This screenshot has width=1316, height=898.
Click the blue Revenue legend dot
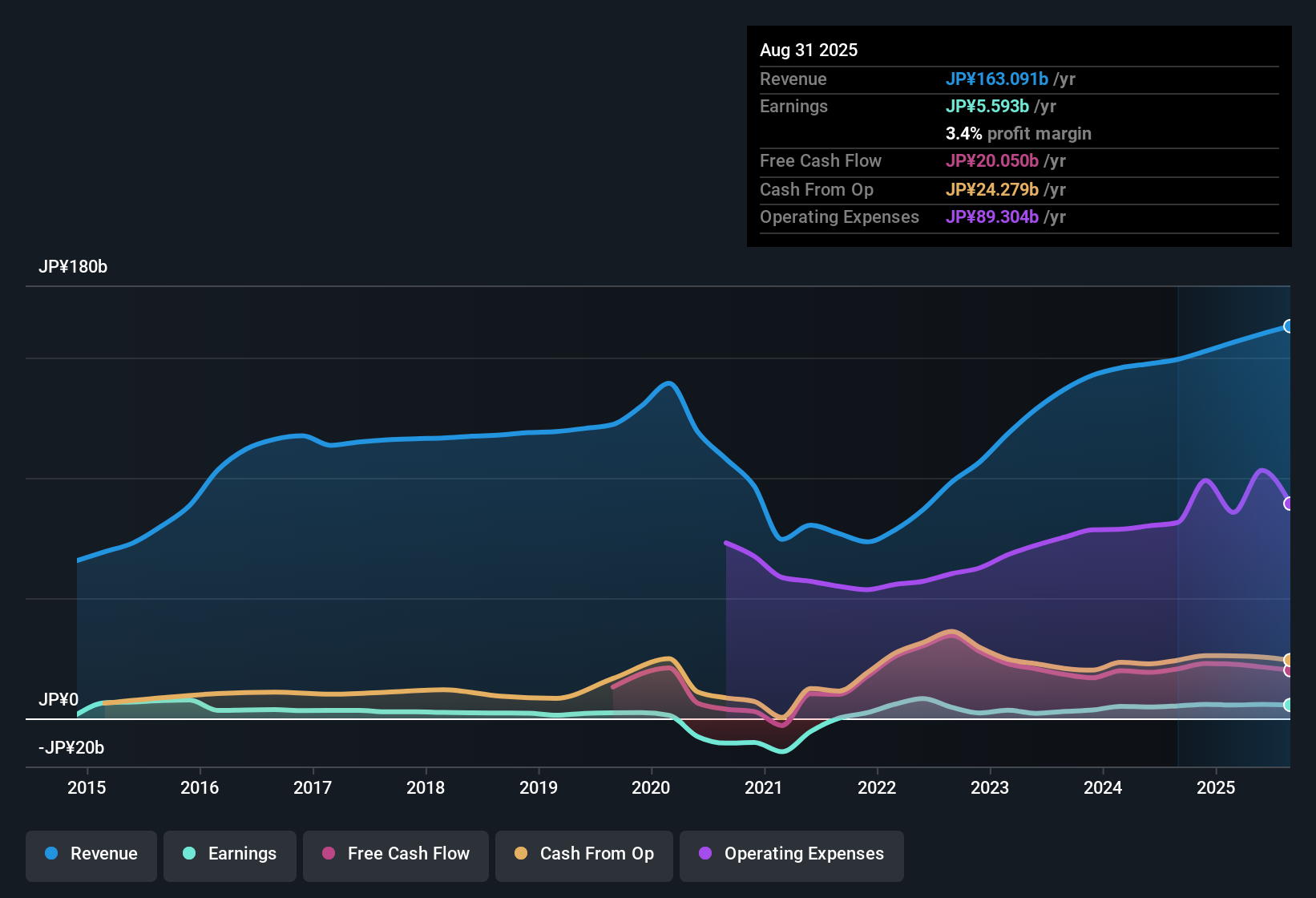[x=50, y=854]
